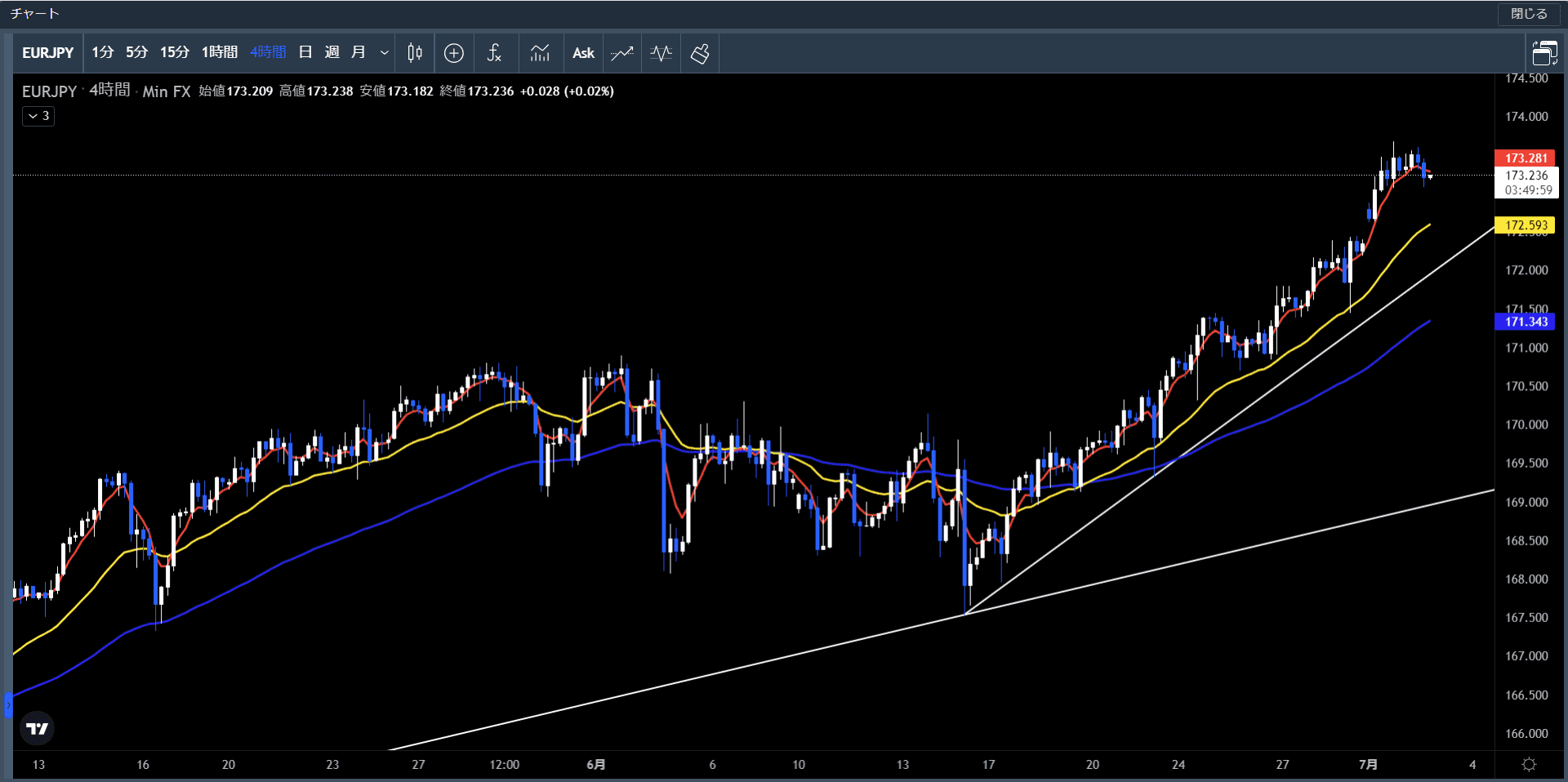
Task: Open the indicators (fx) menu
Action: (494, 53)
